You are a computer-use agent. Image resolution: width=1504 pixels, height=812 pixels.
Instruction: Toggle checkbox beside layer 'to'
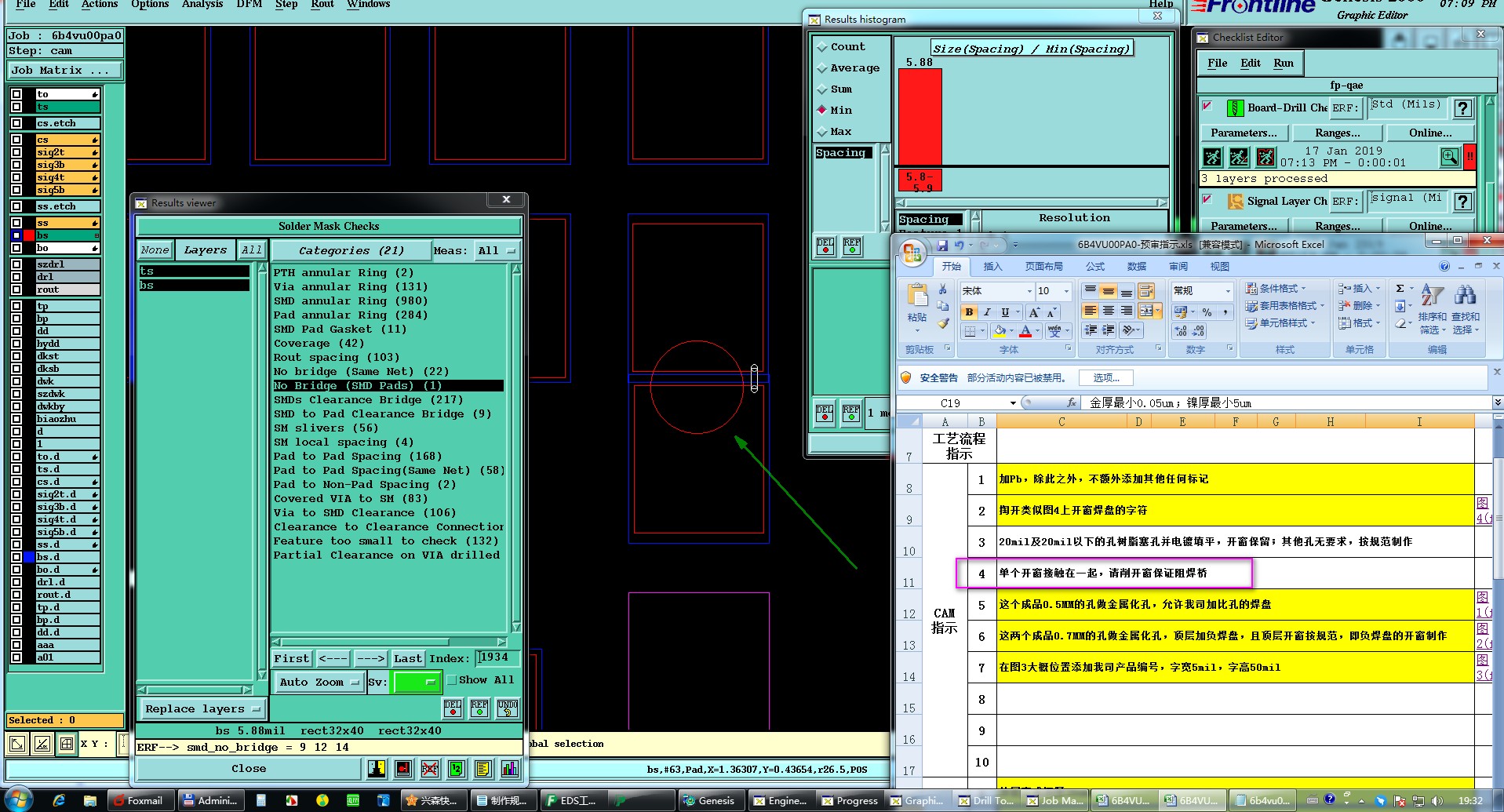click(16, 94)
